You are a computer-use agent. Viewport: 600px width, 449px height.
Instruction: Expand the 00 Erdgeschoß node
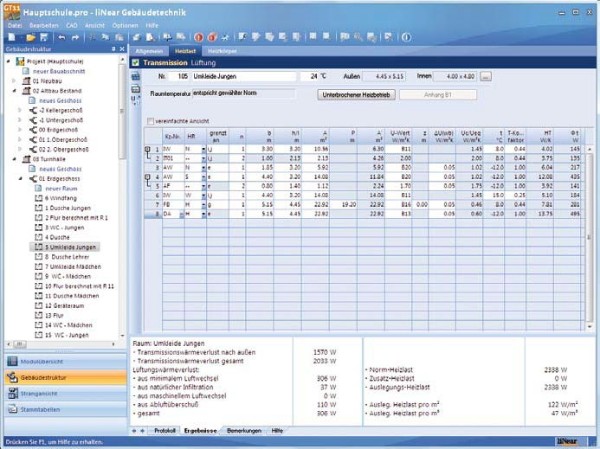pyautogui.click(x=20, y=130)
